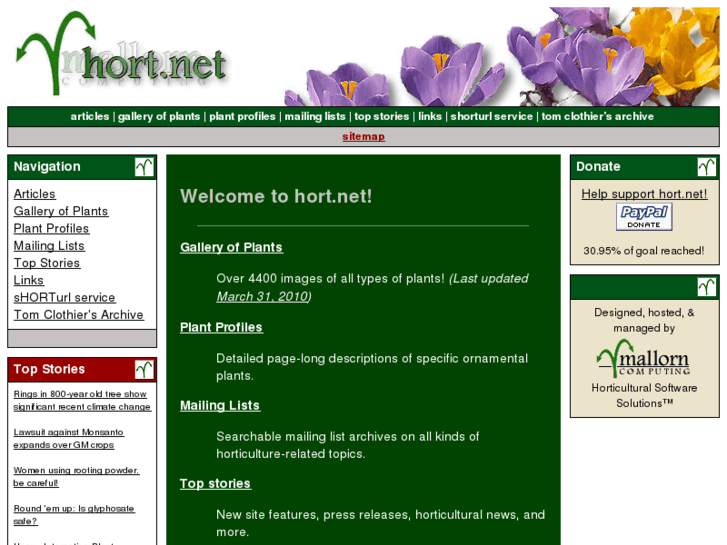Open Links in Navigation sidebar

28,280
